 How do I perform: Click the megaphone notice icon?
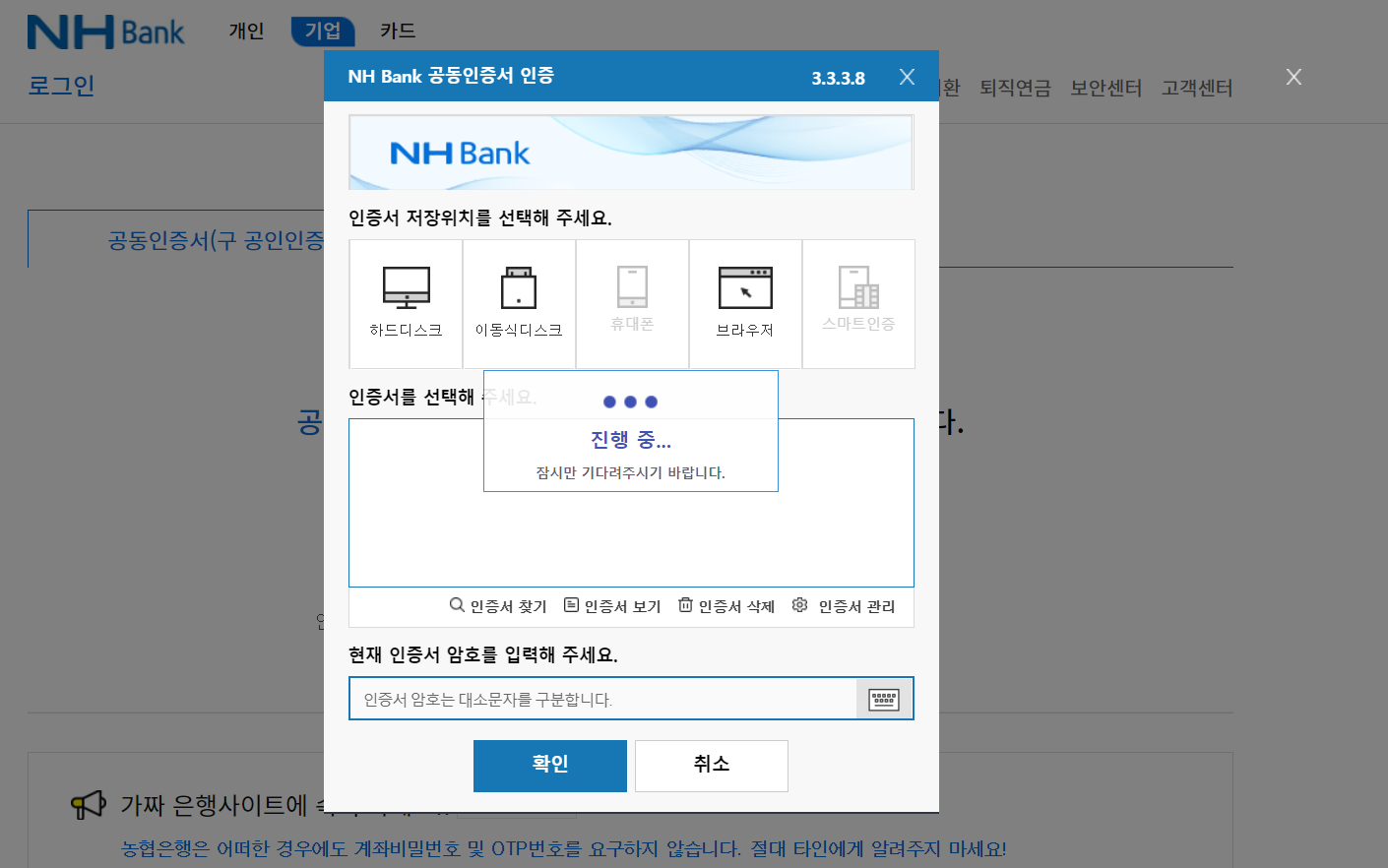(88, 805)
